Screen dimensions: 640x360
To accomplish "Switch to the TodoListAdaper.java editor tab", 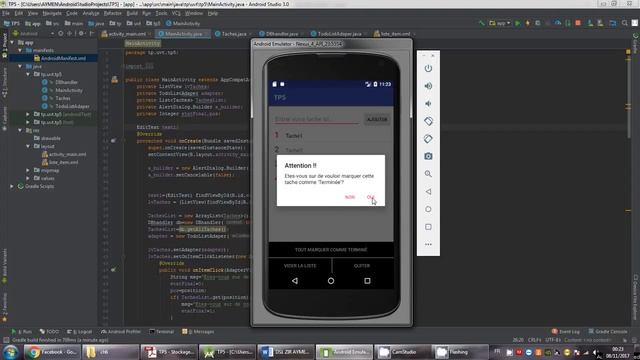I will [x=339, y=34].
